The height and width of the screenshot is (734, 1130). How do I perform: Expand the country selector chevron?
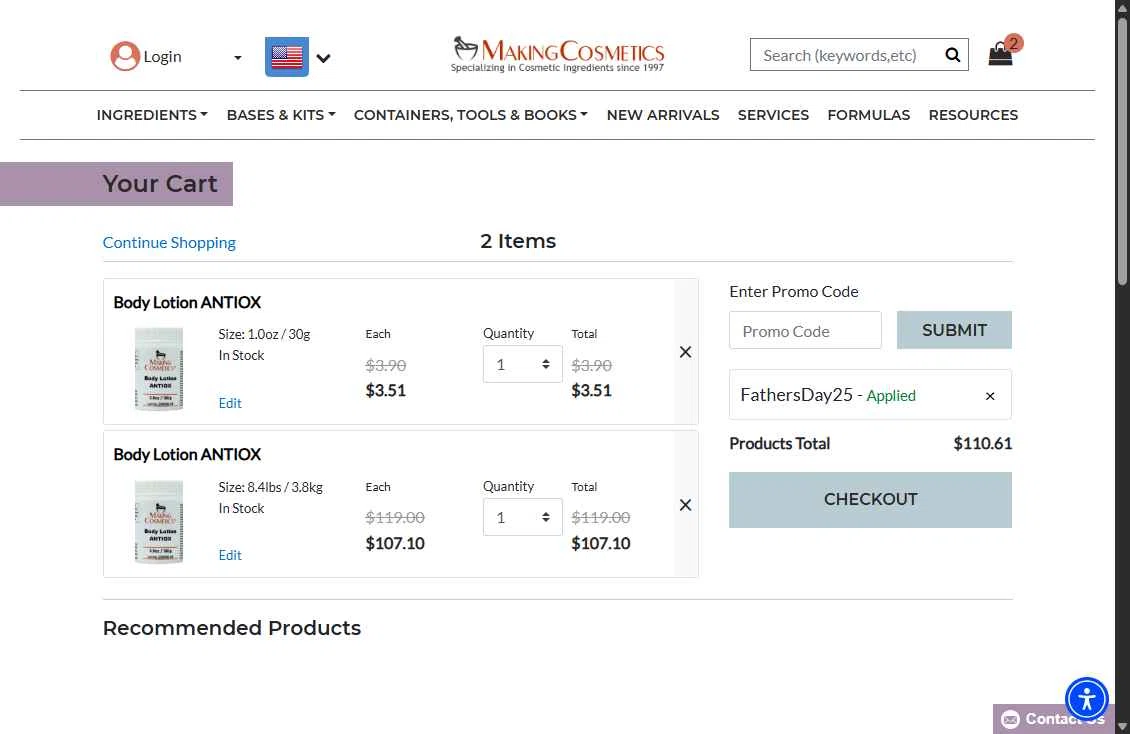click(324, 58)
